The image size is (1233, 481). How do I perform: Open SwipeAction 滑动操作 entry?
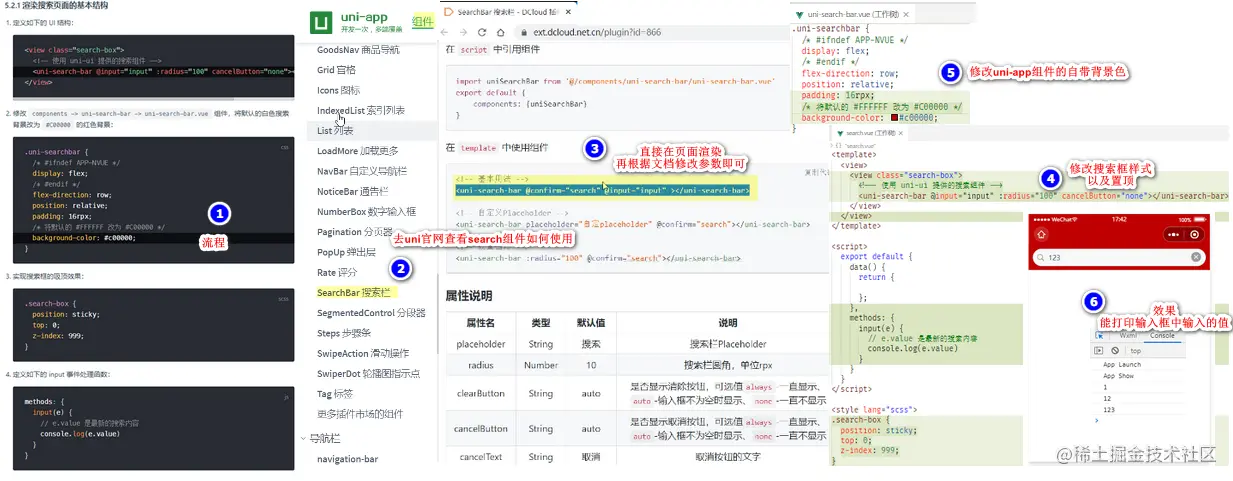click(363, 353)
